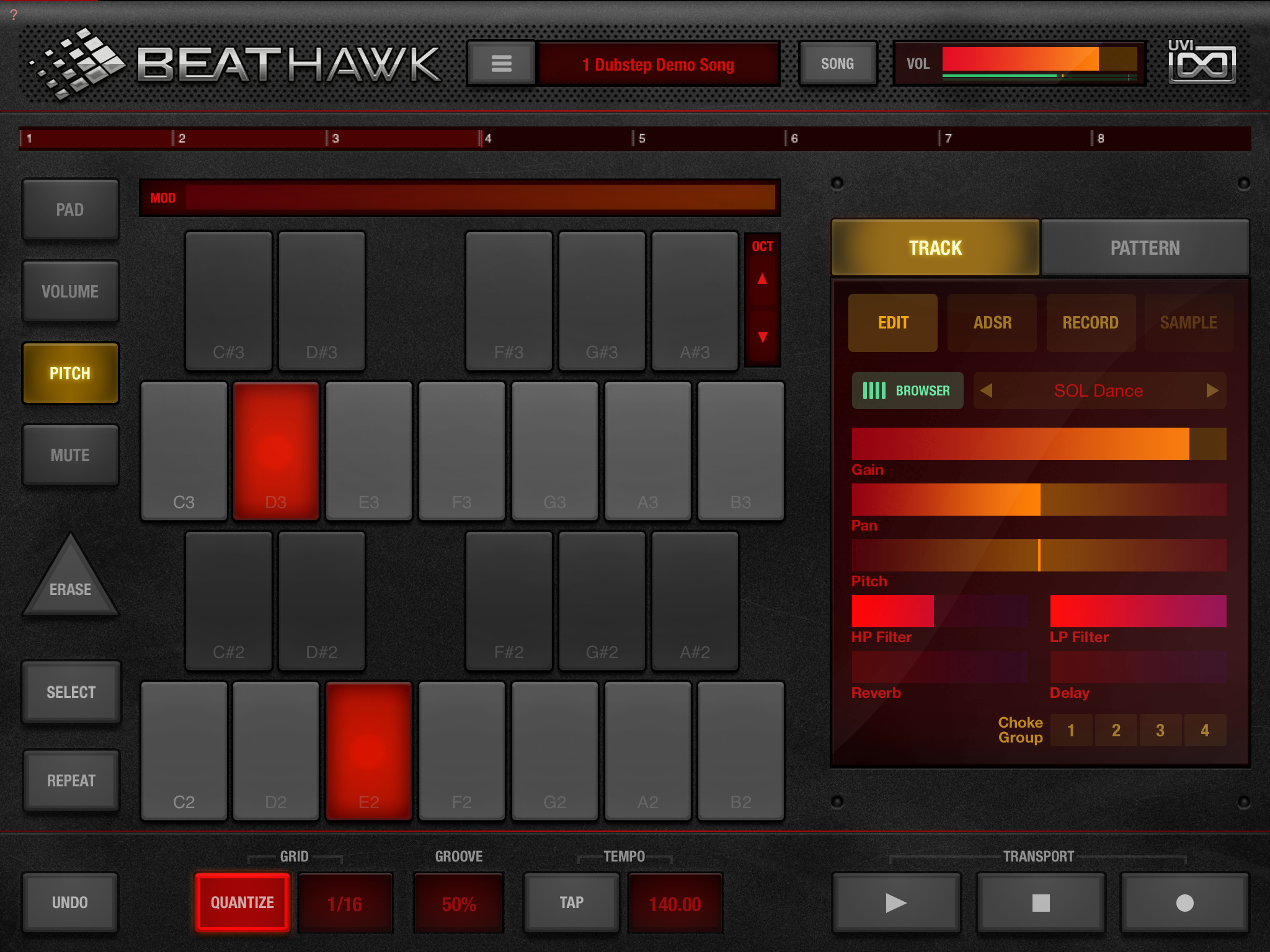The height and width of the screenshot is (952, 1270).
Task: Stop playback with the stop button
Action: [x=1041, y=902]
